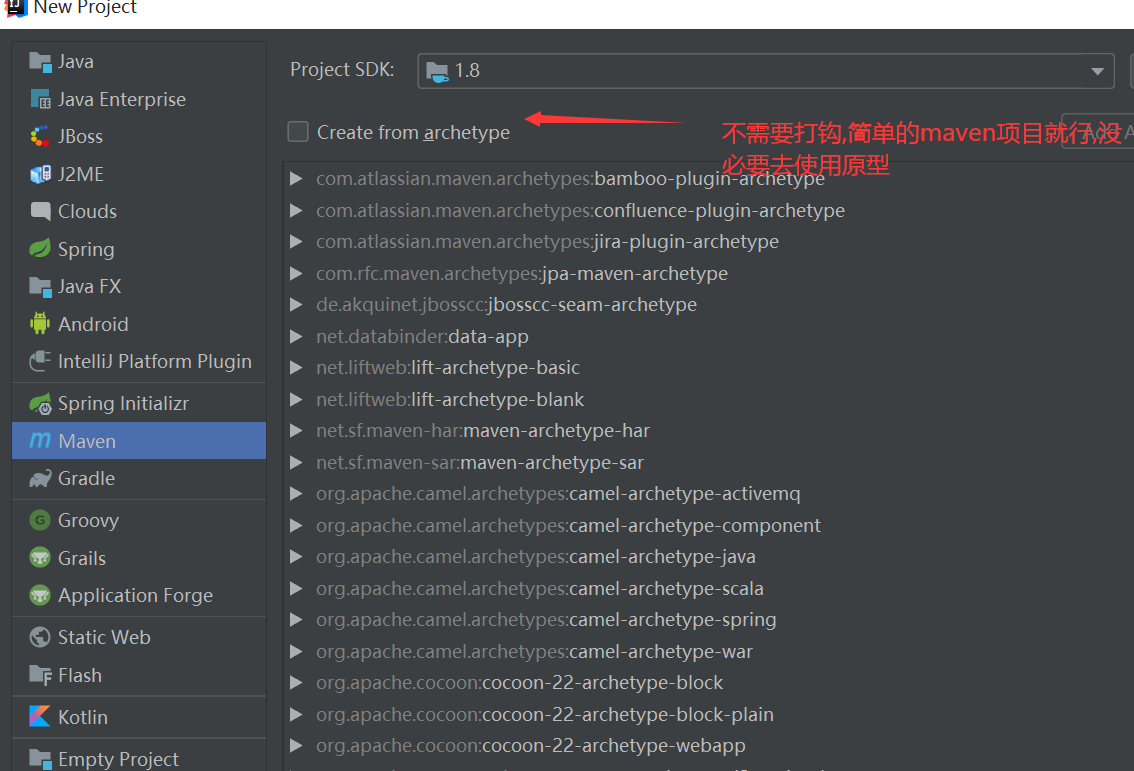
Task: Expand the confluence-plugin-archetype node
Action: (296, 210)
